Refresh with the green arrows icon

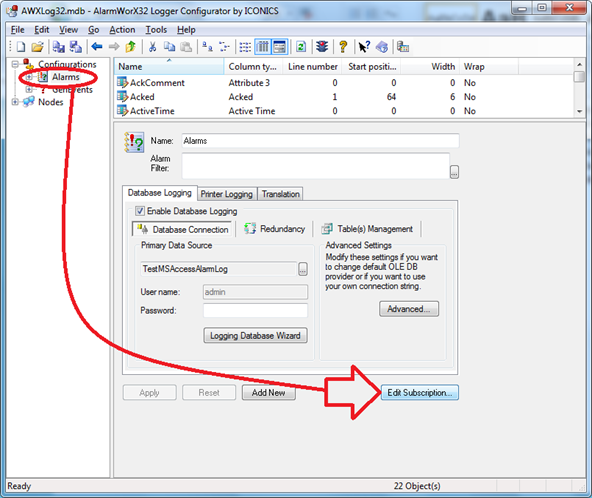coord(301,47)
